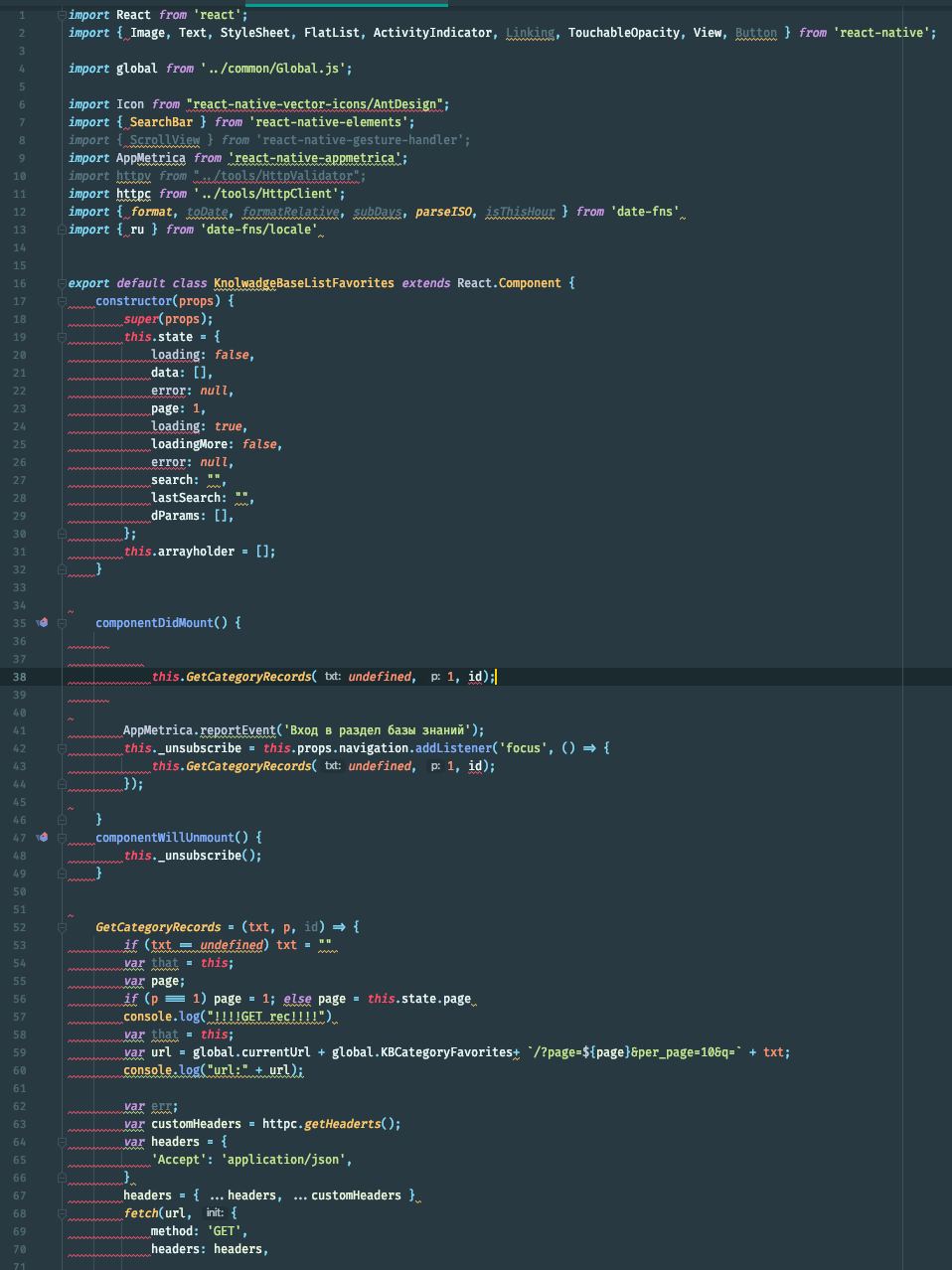
Task: Click the fold end marker on line 49
Action: tap(62, 873)
